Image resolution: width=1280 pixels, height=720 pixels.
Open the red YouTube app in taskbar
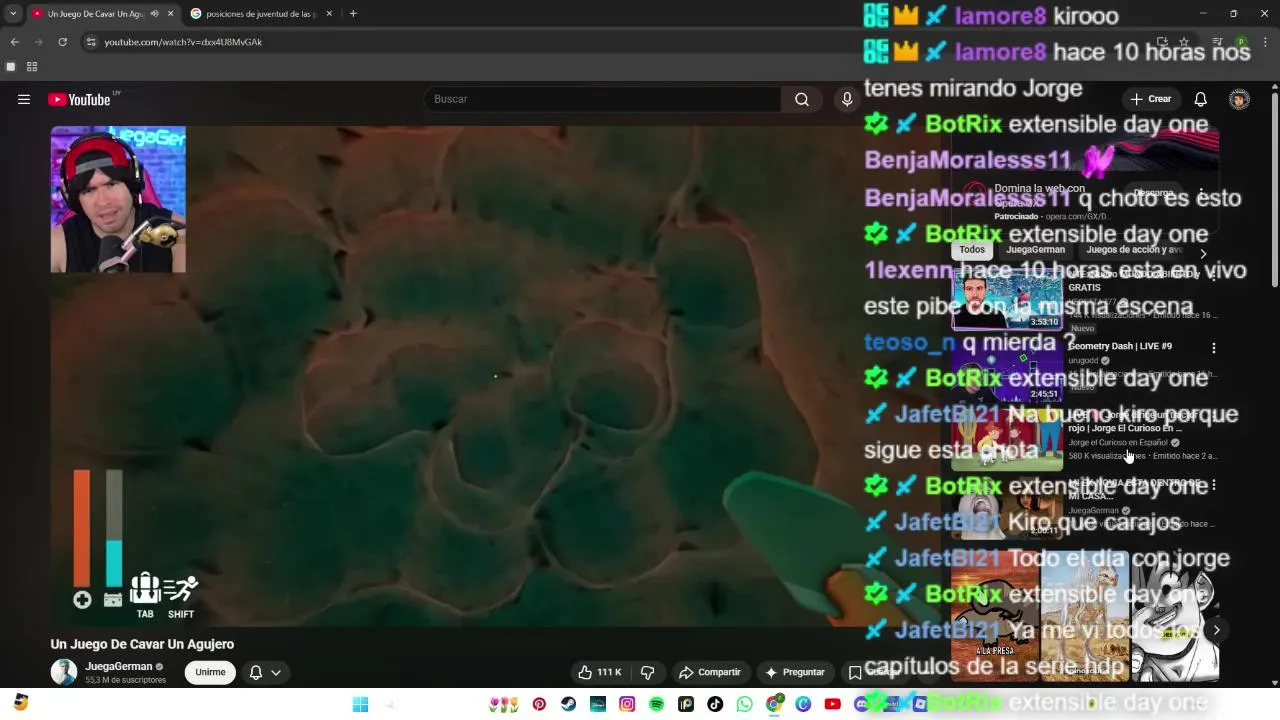(832, 704)
